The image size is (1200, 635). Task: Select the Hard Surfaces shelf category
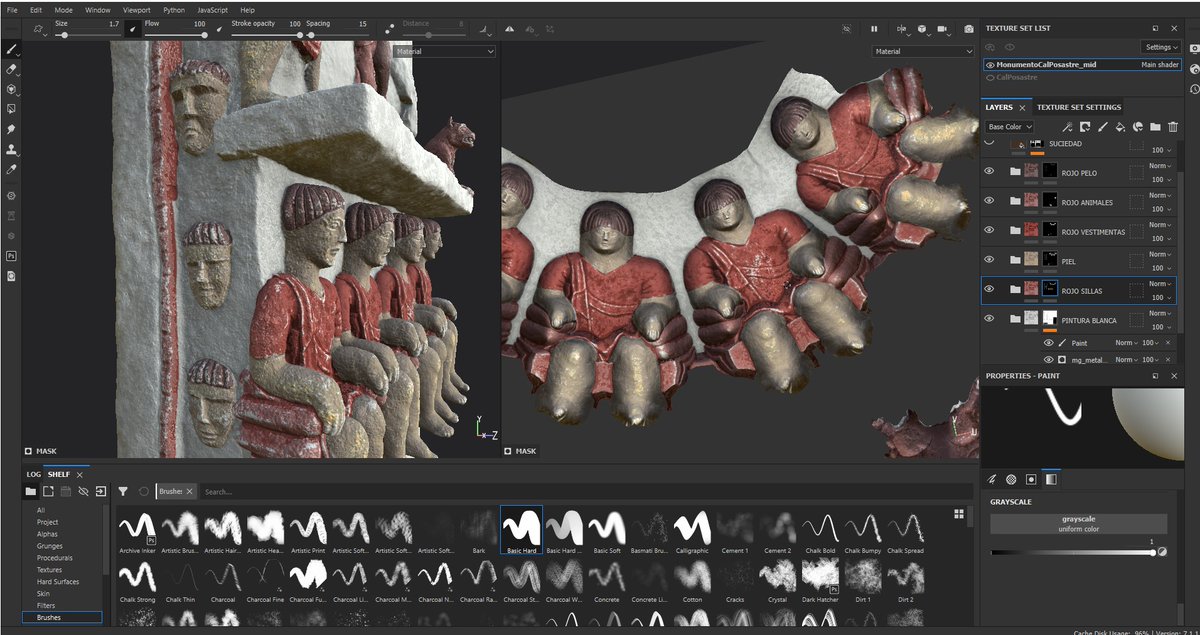coord(58,582)
